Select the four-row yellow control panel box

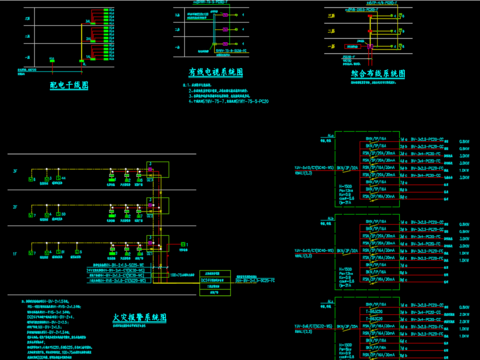click(215, 283)
